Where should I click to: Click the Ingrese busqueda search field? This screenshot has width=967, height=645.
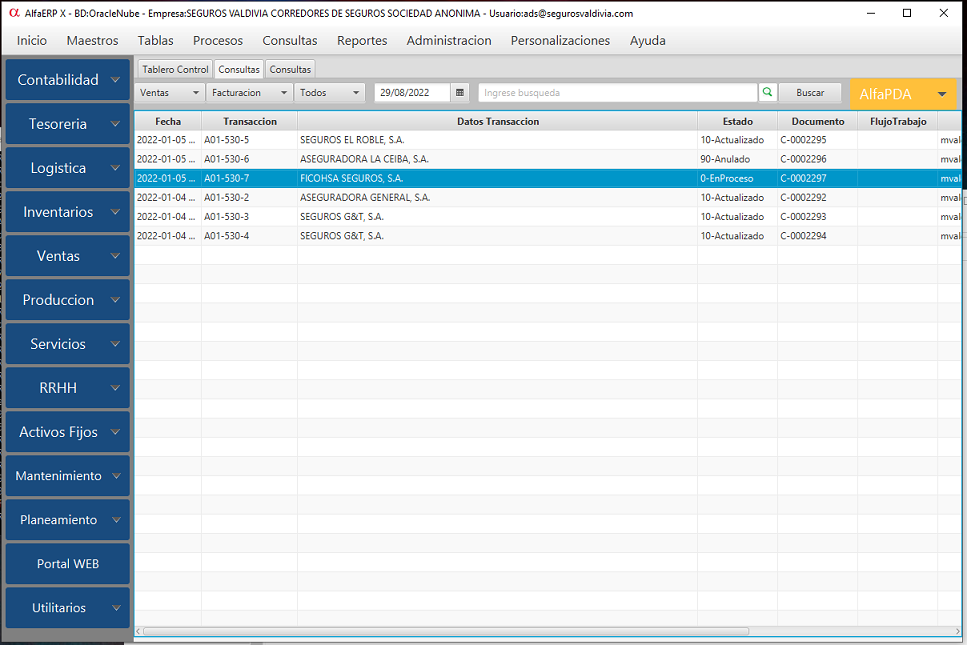tap(617, 93)
